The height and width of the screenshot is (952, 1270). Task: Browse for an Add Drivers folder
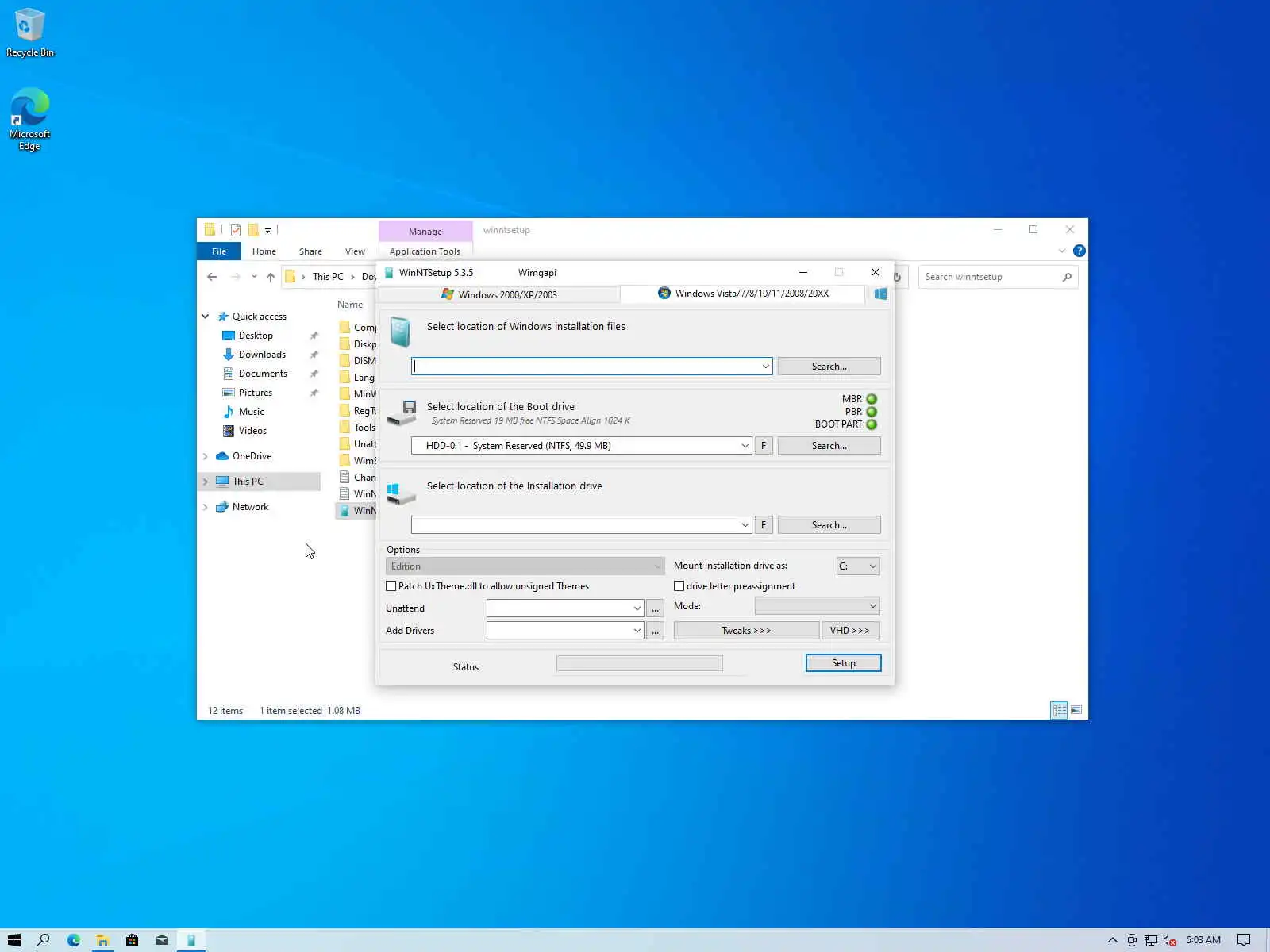[655, 631]
